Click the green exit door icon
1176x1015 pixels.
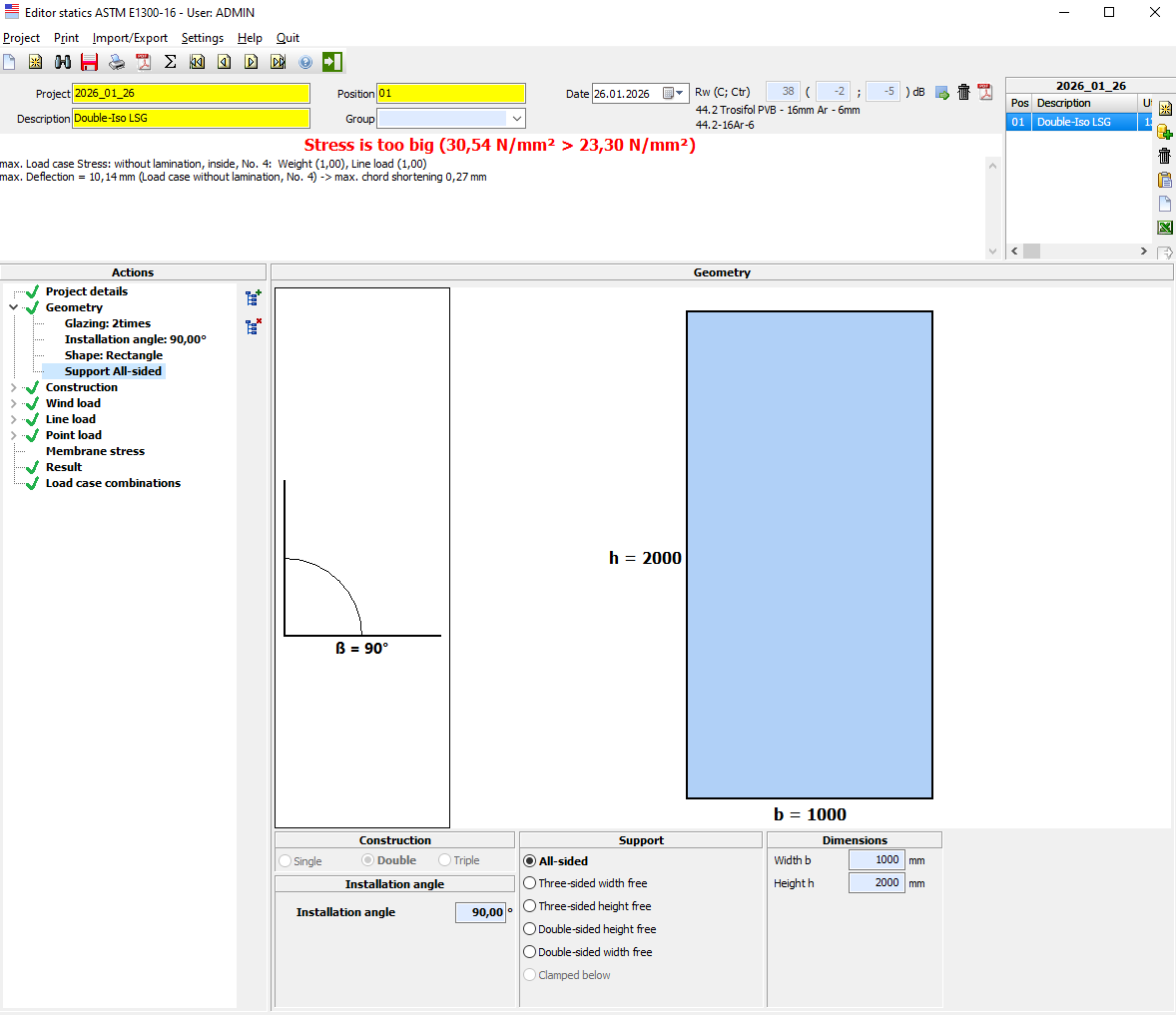(x=332, y=62)
